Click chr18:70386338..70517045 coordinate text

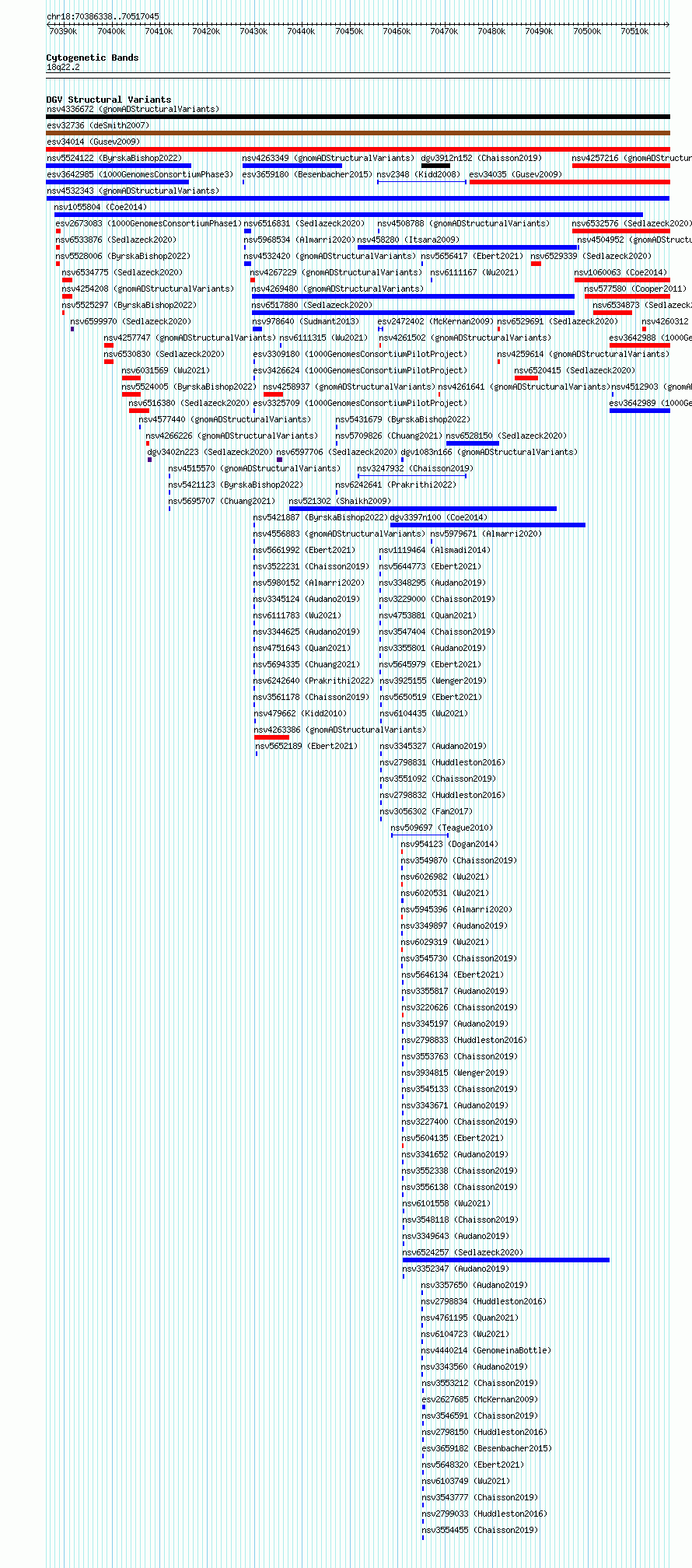click(103, 16)
